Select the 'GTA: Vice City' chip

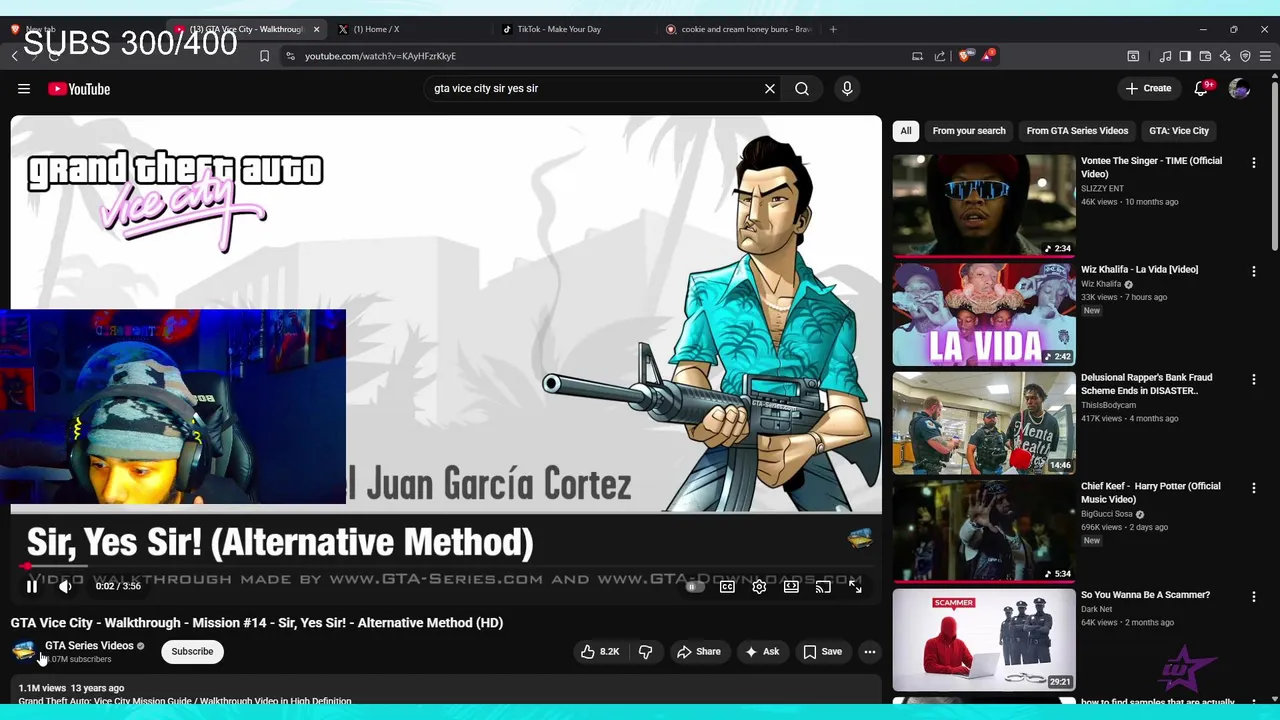point(1179,131)
